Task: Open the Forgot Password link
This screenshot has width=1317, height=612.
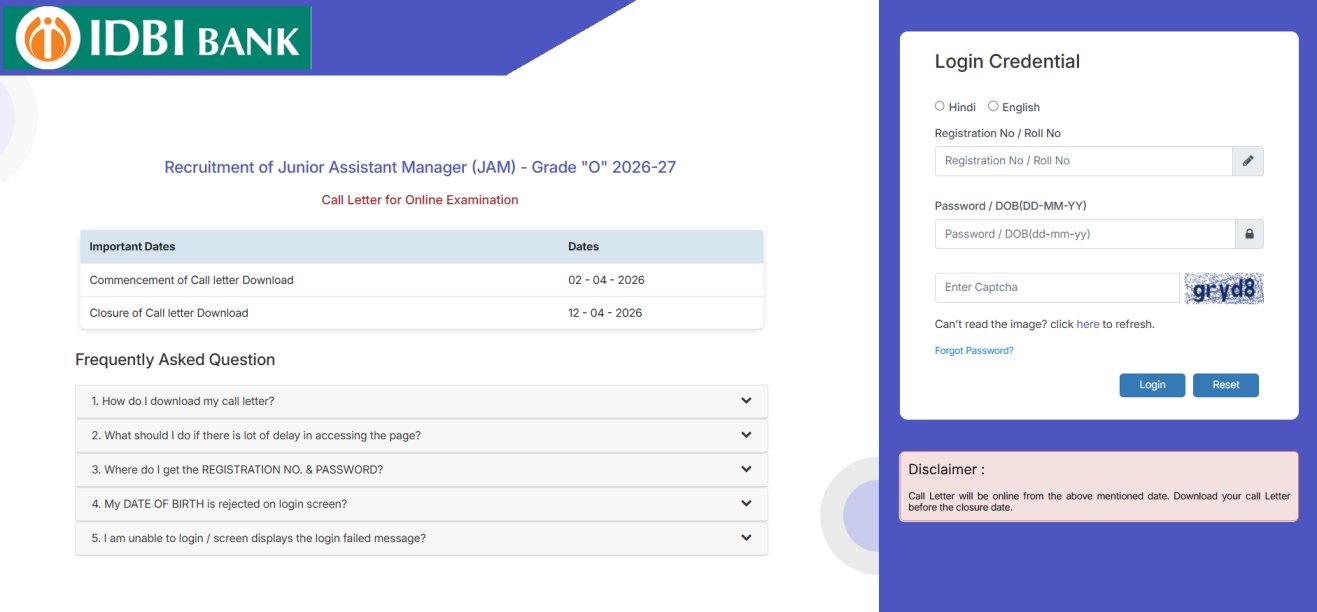Action: point(973,350)
